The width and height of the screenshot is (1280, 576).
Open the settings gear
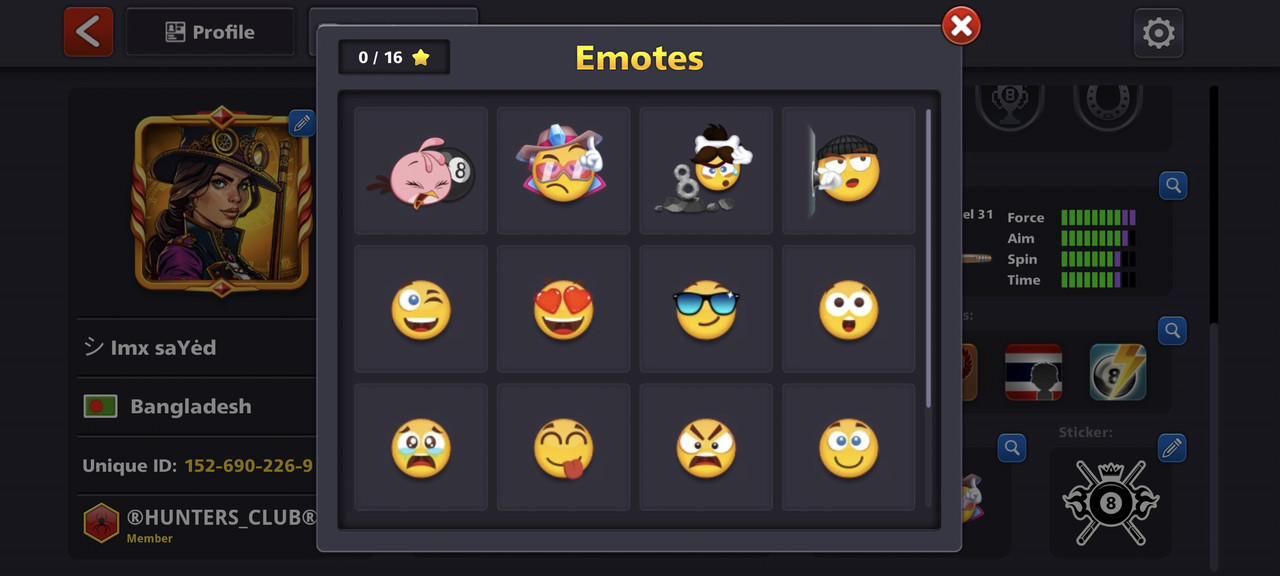[x=1158, y=33]
